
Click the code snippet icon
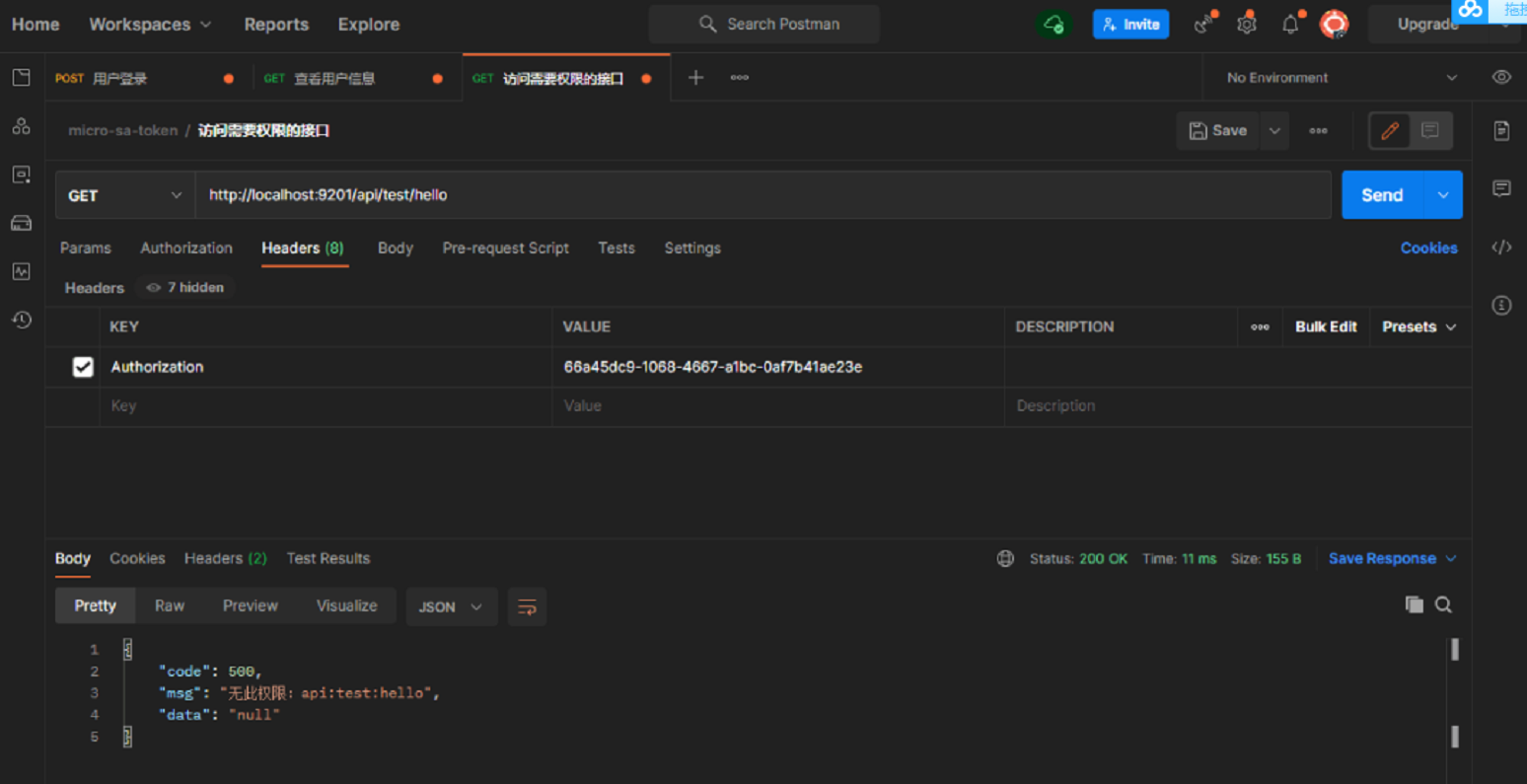(x=1501, y=248)
